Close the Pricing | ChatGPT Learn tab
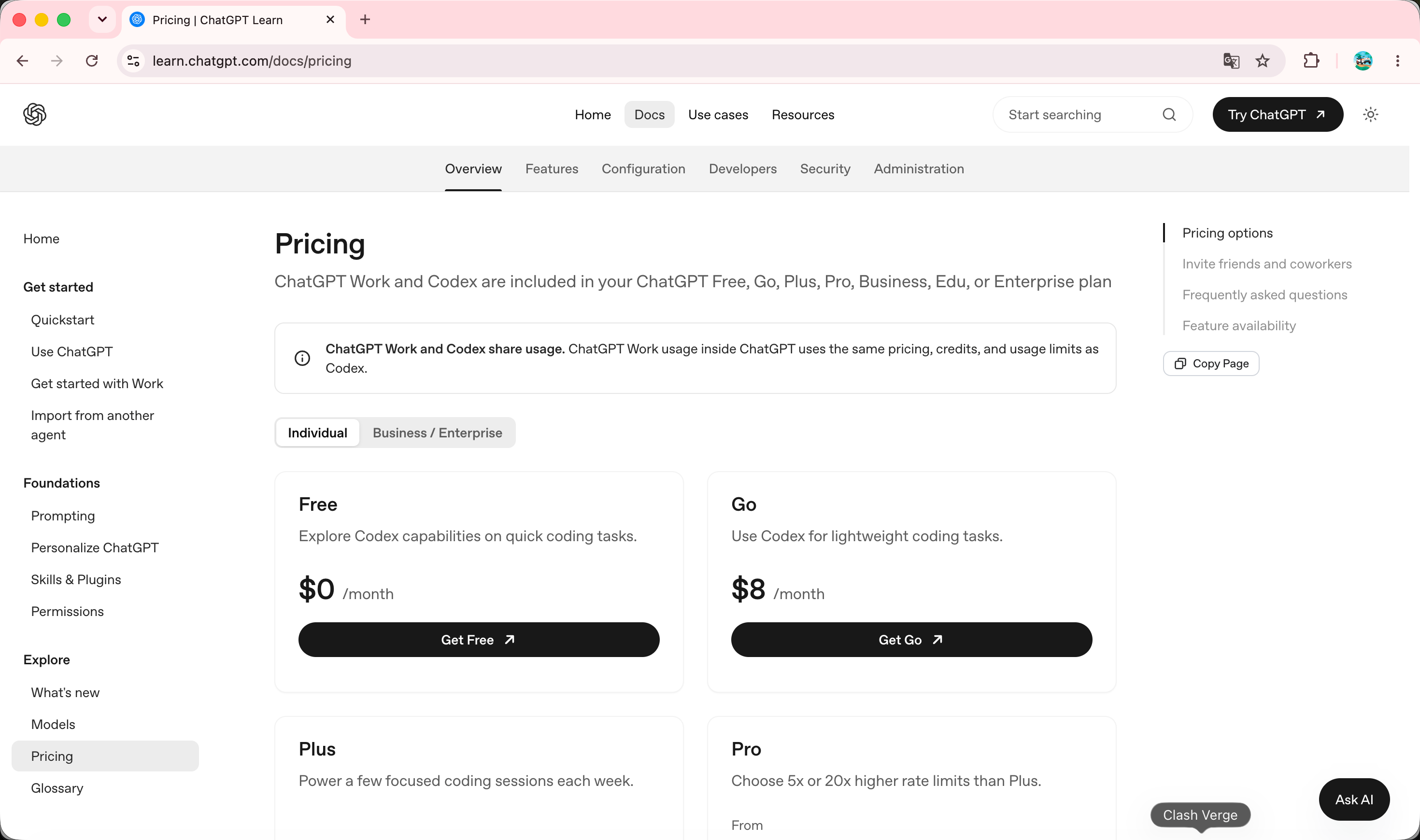Image resolution: width=1420 pixels, height=840 pixels. (x=331, y=20)
